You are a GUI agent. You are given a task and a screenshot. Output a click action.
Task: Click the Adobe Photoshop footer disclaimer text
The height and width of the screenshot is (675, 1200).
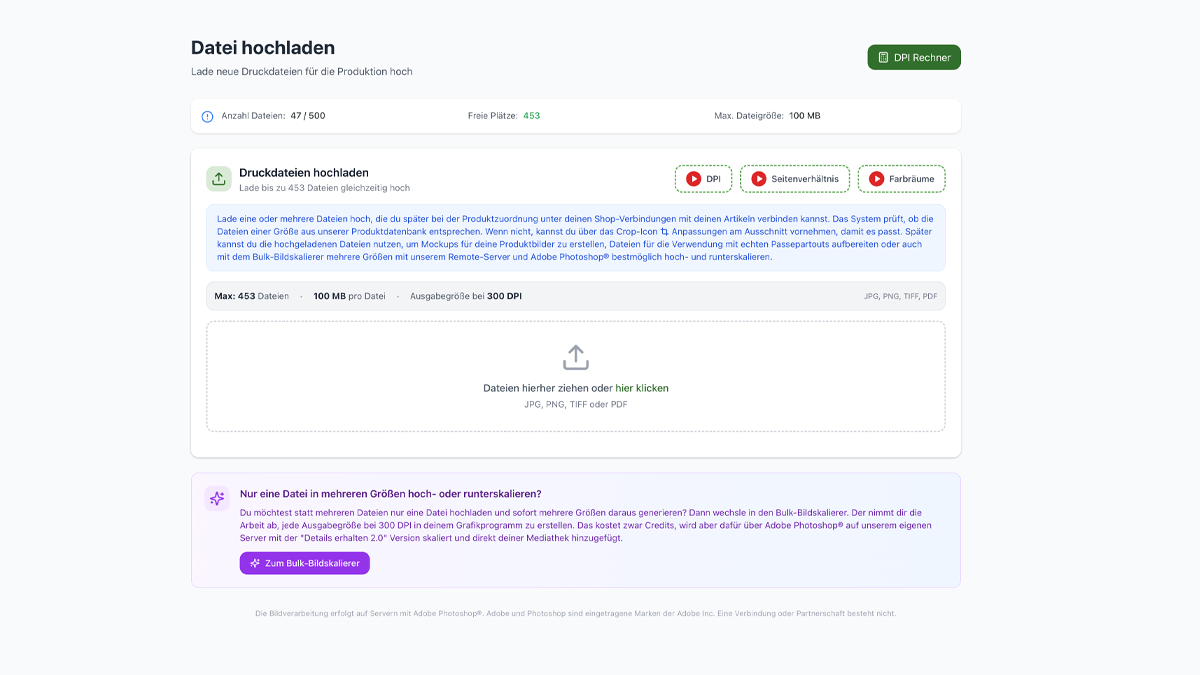point(576,613)
